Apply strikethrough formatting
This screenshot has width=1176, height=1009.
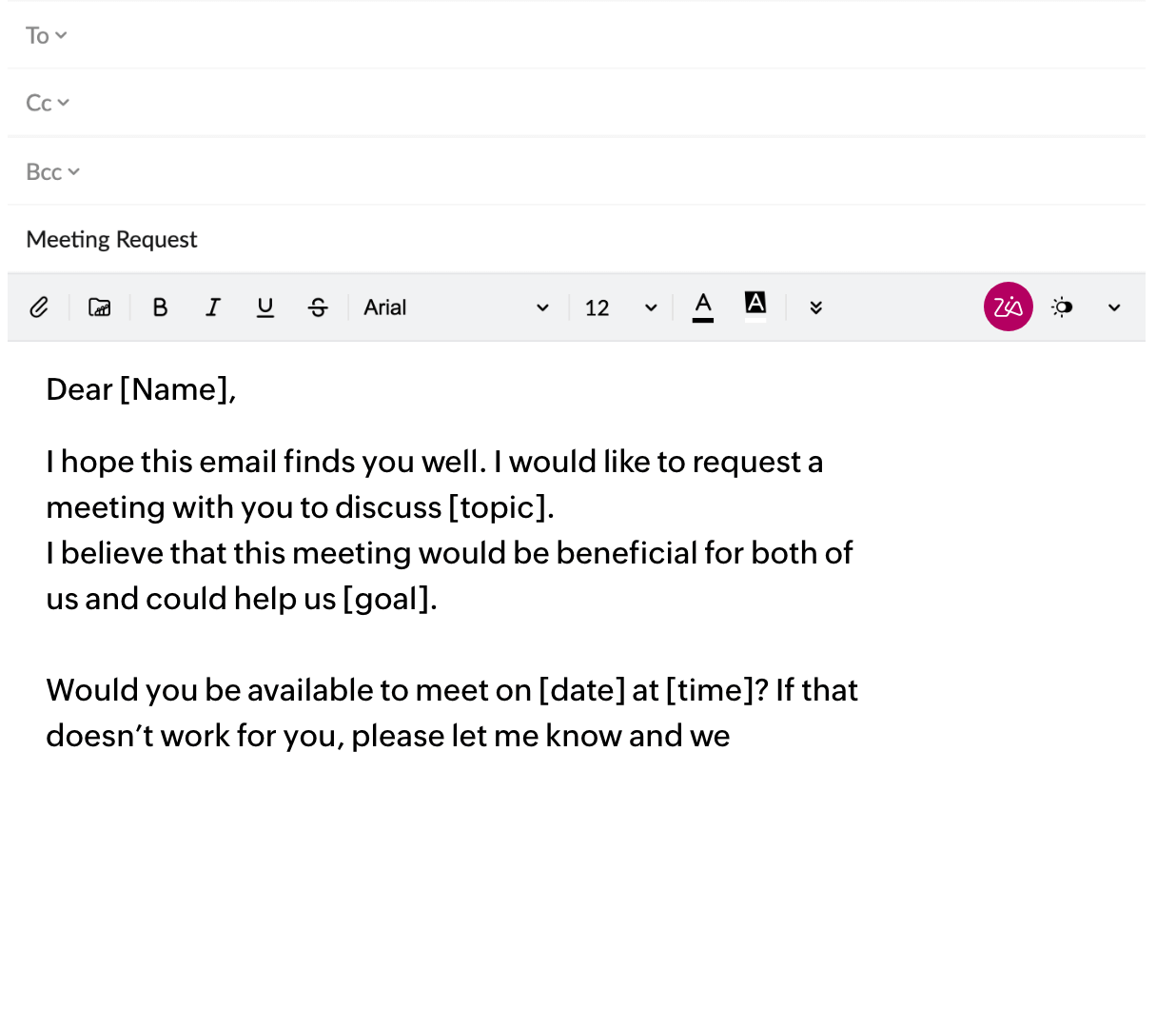[x=318, y=307]
